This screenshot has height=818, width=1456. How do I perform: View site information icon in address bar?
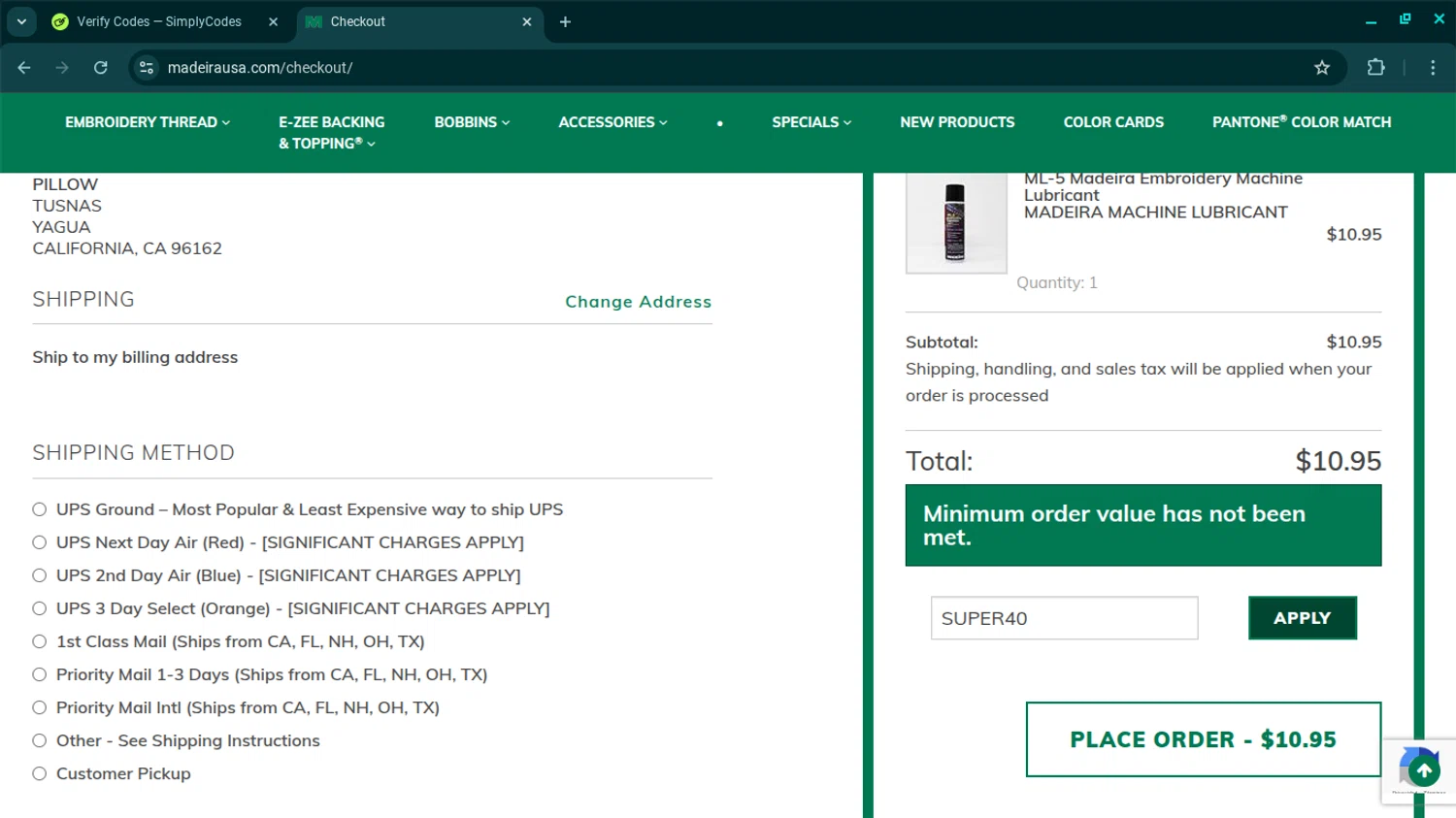click(147, 67)
